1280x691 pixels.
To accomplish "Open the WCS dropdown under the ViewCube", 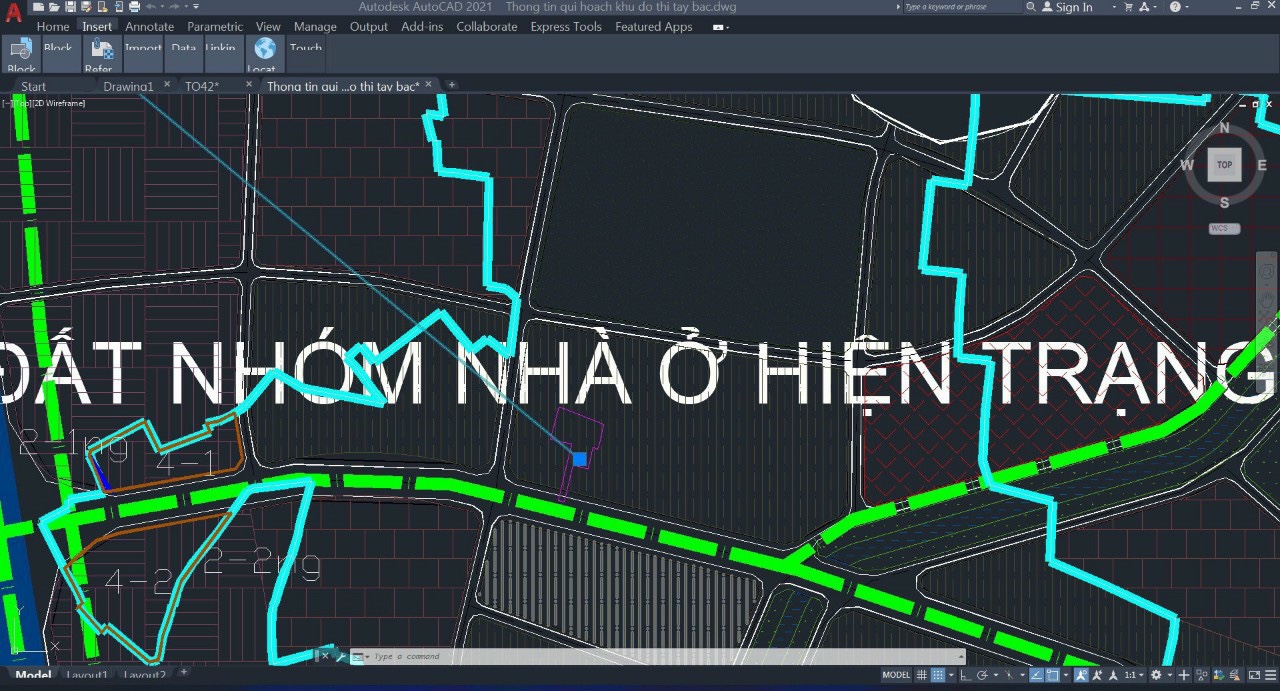I will coord(1222,228).
